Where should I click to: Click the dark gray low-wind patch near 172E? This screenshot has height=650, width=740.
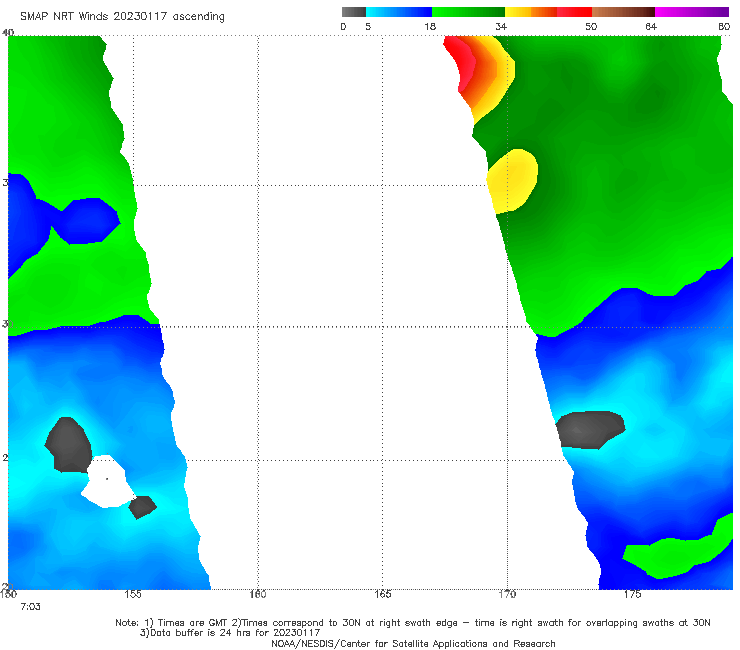[590, 430]
